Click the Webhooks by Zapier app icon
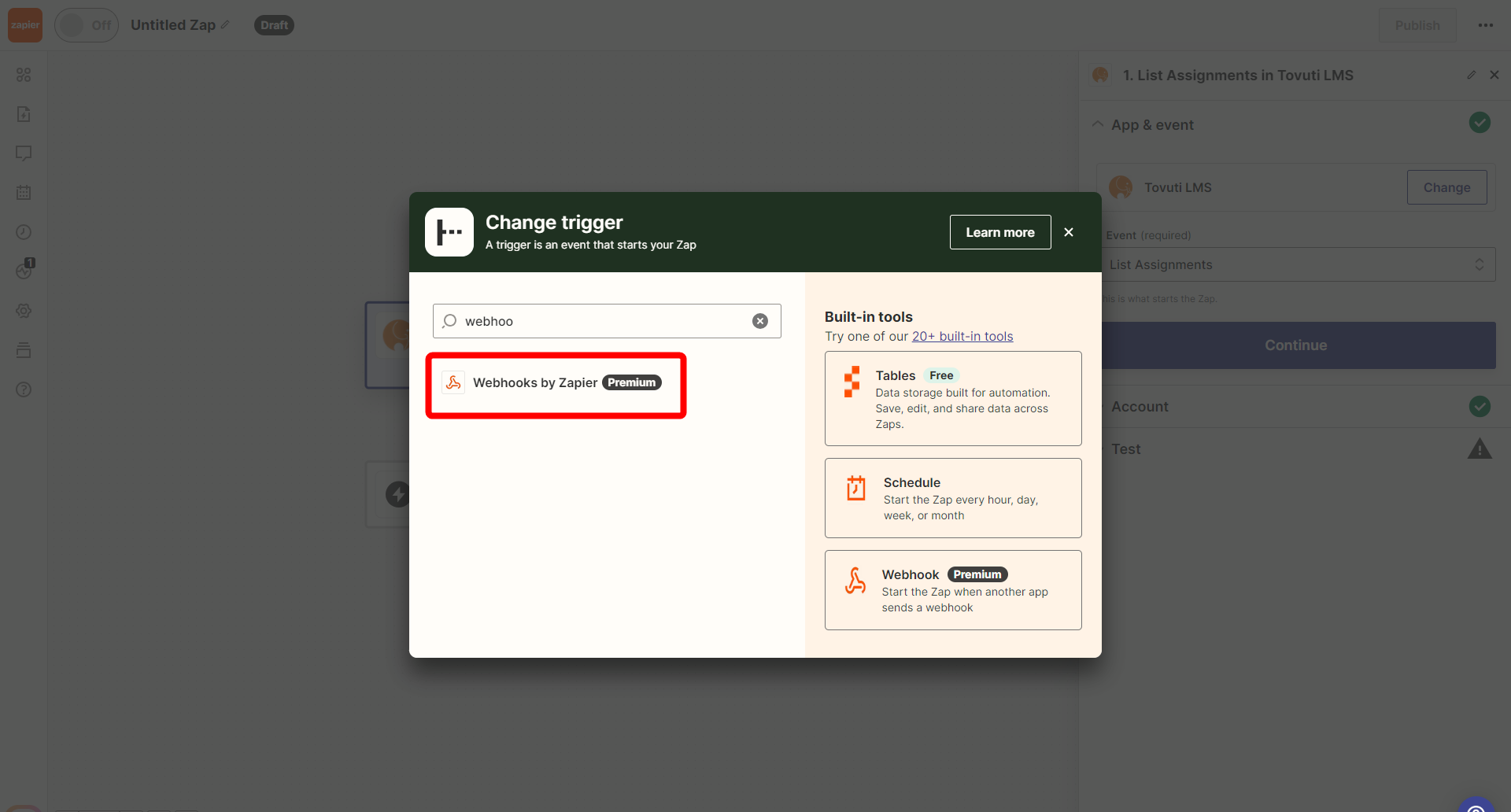The image size is (1511, 812). (x=453, y=382)
